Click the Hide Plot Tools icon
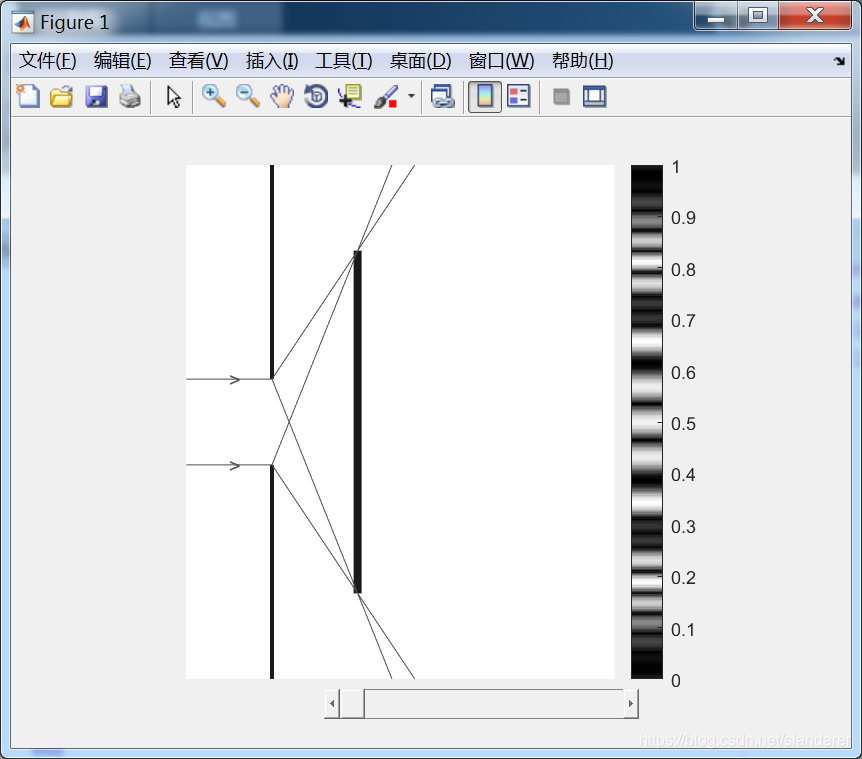This screenshot has height=759, width=862. pyautogui.click(x=561, y=97)
